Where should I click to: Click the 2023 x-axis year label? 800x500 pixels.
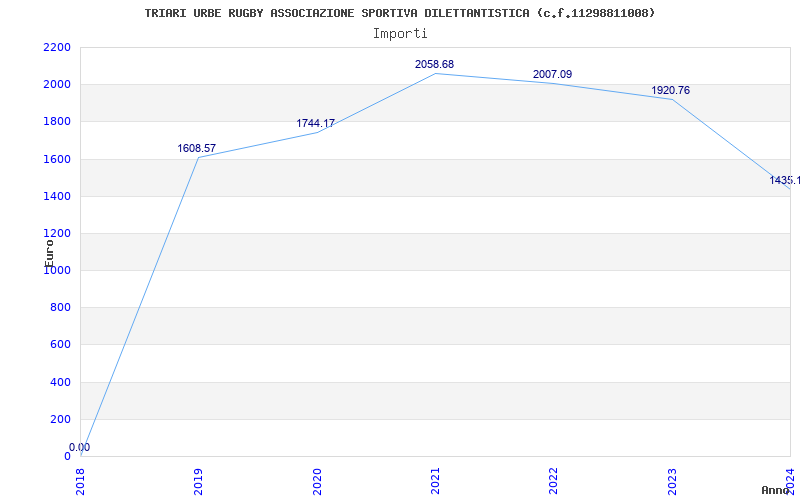[672, 482]
